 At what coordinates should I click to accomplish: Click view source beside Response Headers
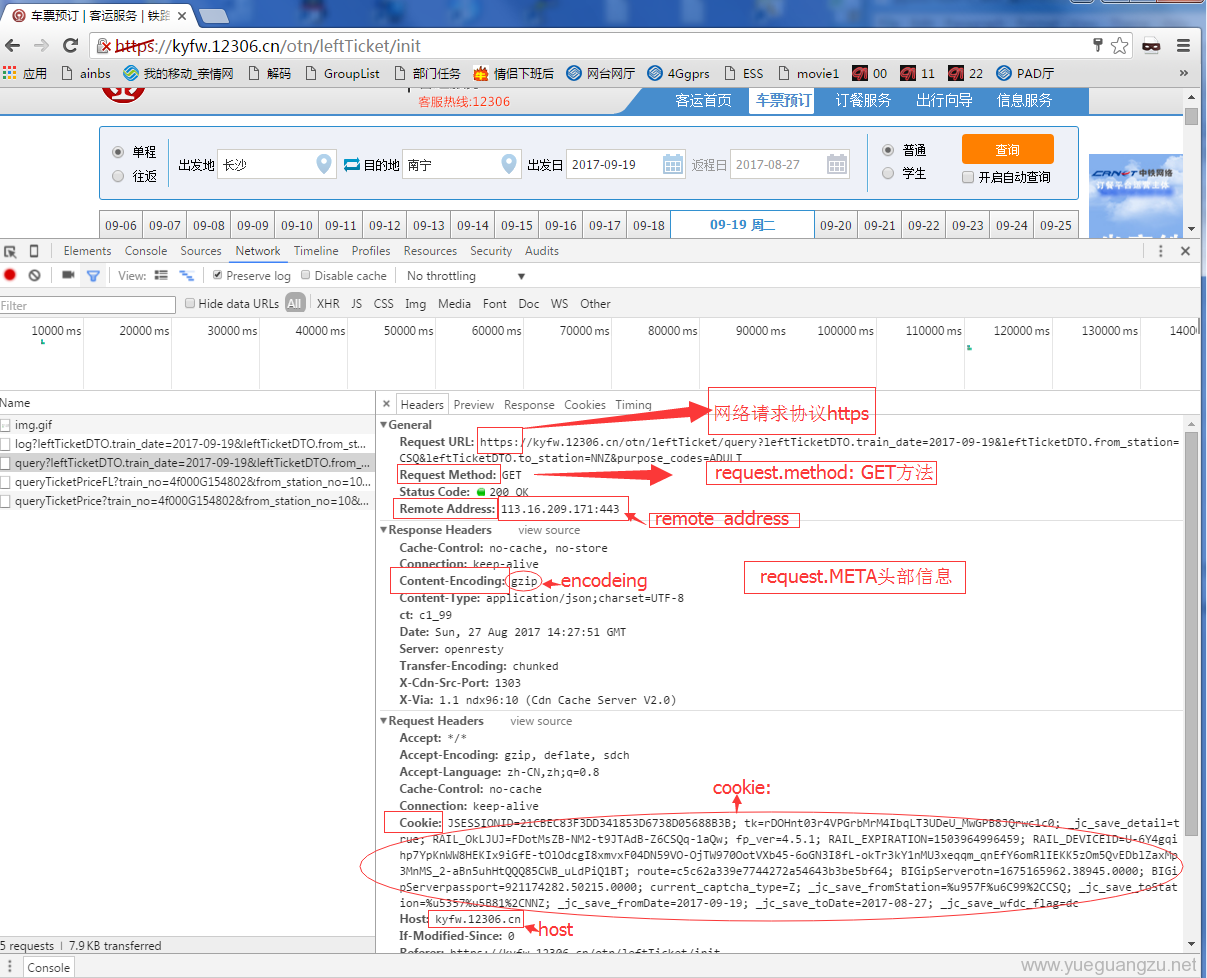pos(549,530)
